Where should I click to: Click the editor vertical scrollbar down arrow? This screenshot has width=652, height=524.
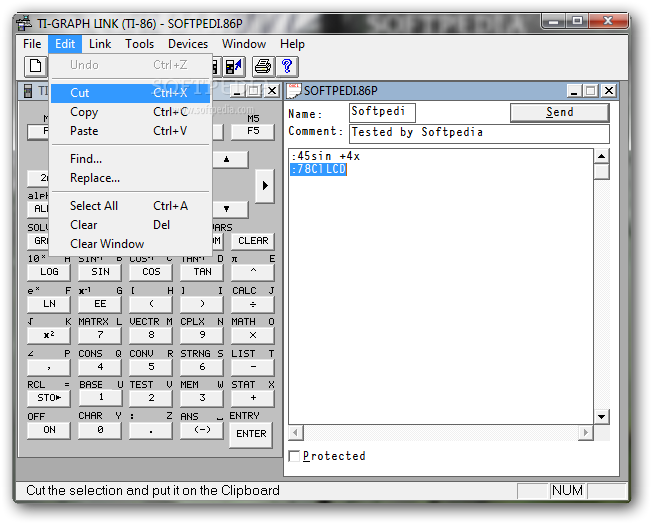coord(601,416)
